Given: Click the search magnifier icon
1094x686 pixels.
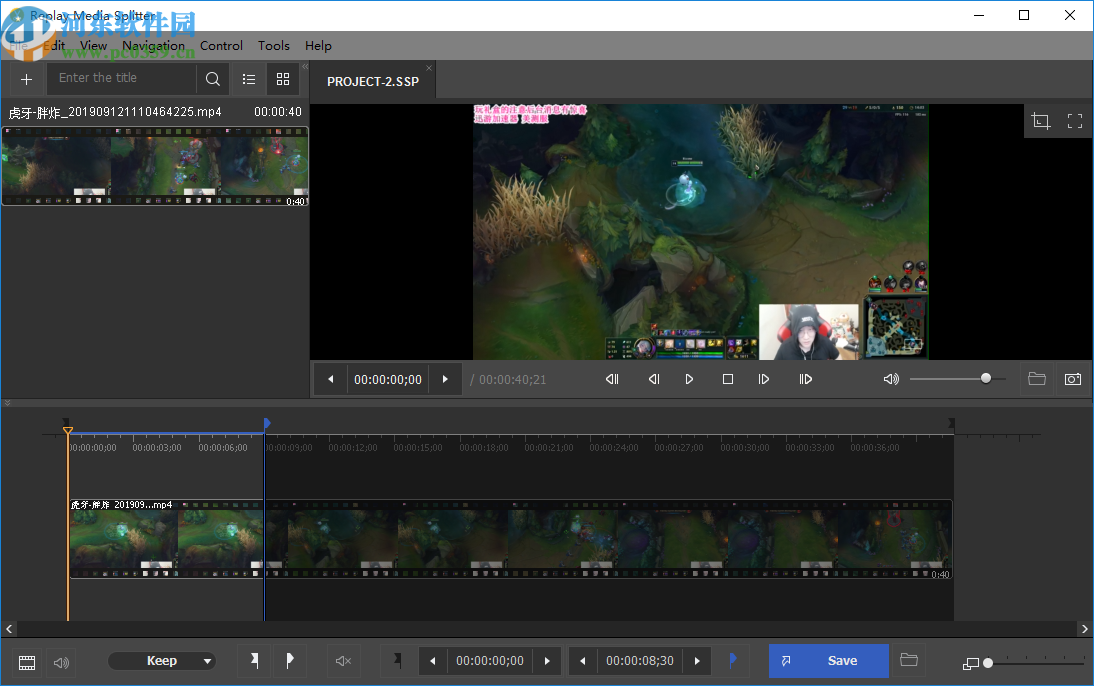Looking at the screenshot, I should pyautogui.click(x=212, y=78).
